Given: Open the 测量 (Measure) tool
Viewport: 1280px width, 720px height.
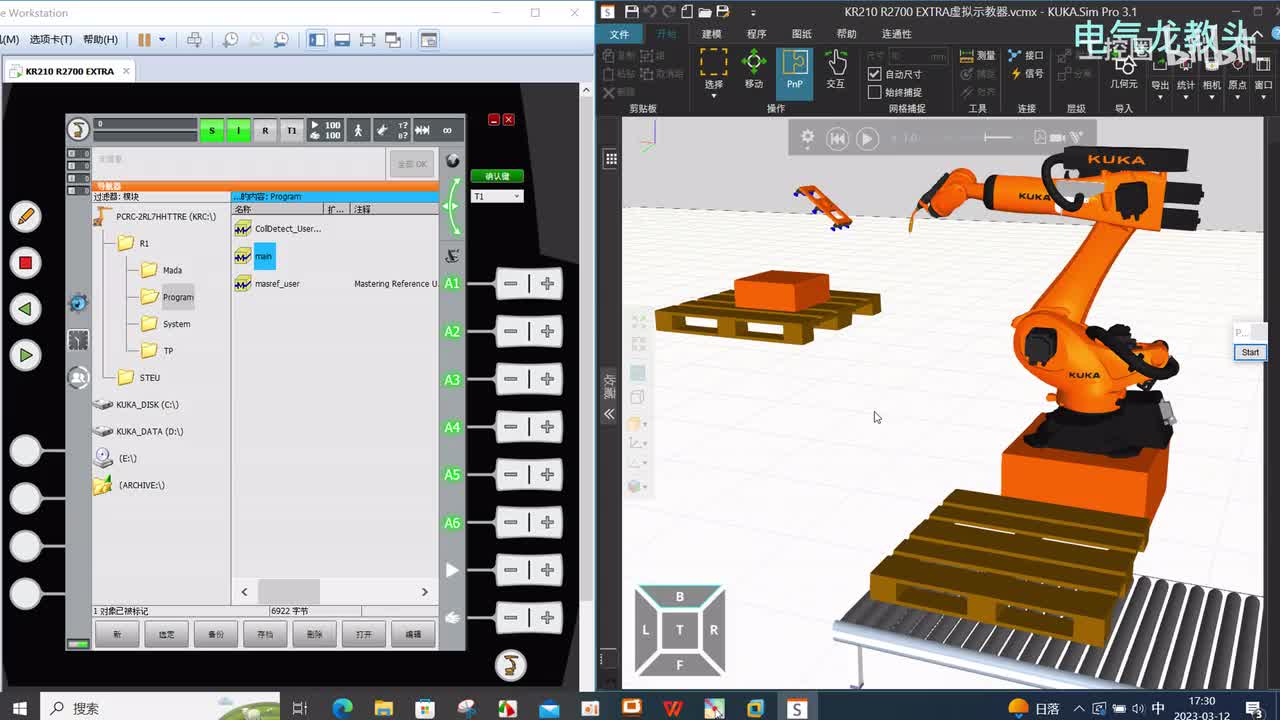Looking at the screenshot, I should click(977, 56).
